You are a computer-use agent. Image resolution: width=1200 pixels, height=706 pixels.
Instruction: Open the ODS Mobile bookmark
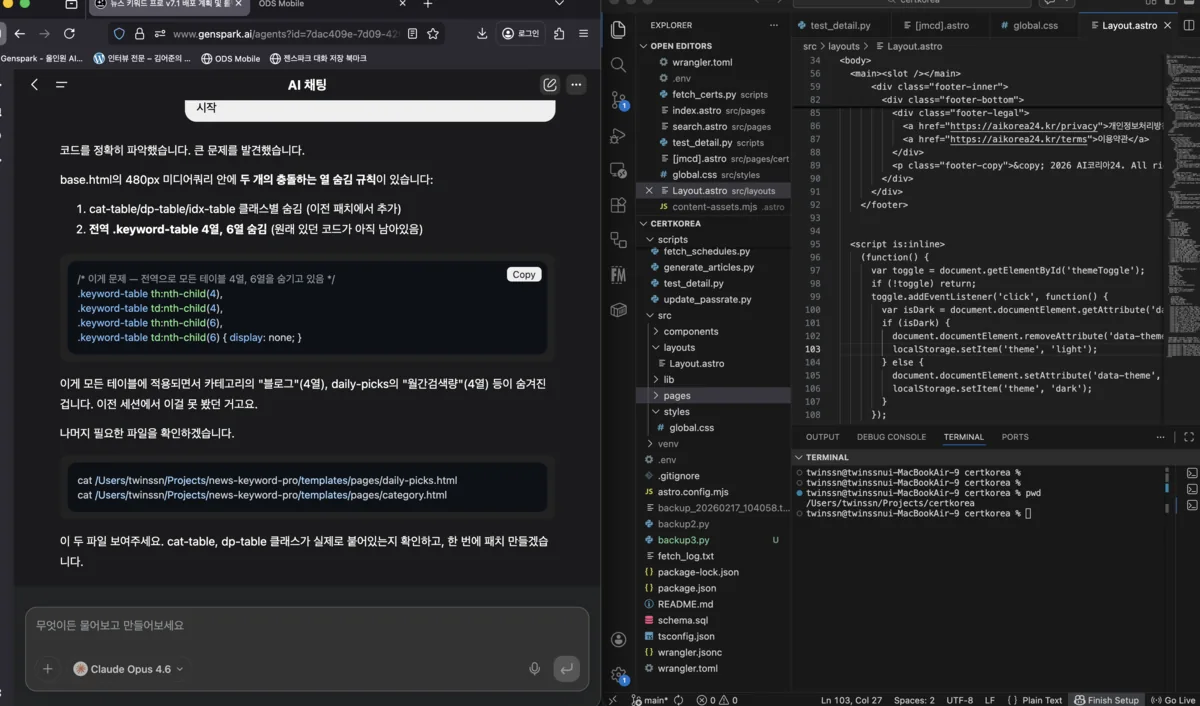point(230,59)
